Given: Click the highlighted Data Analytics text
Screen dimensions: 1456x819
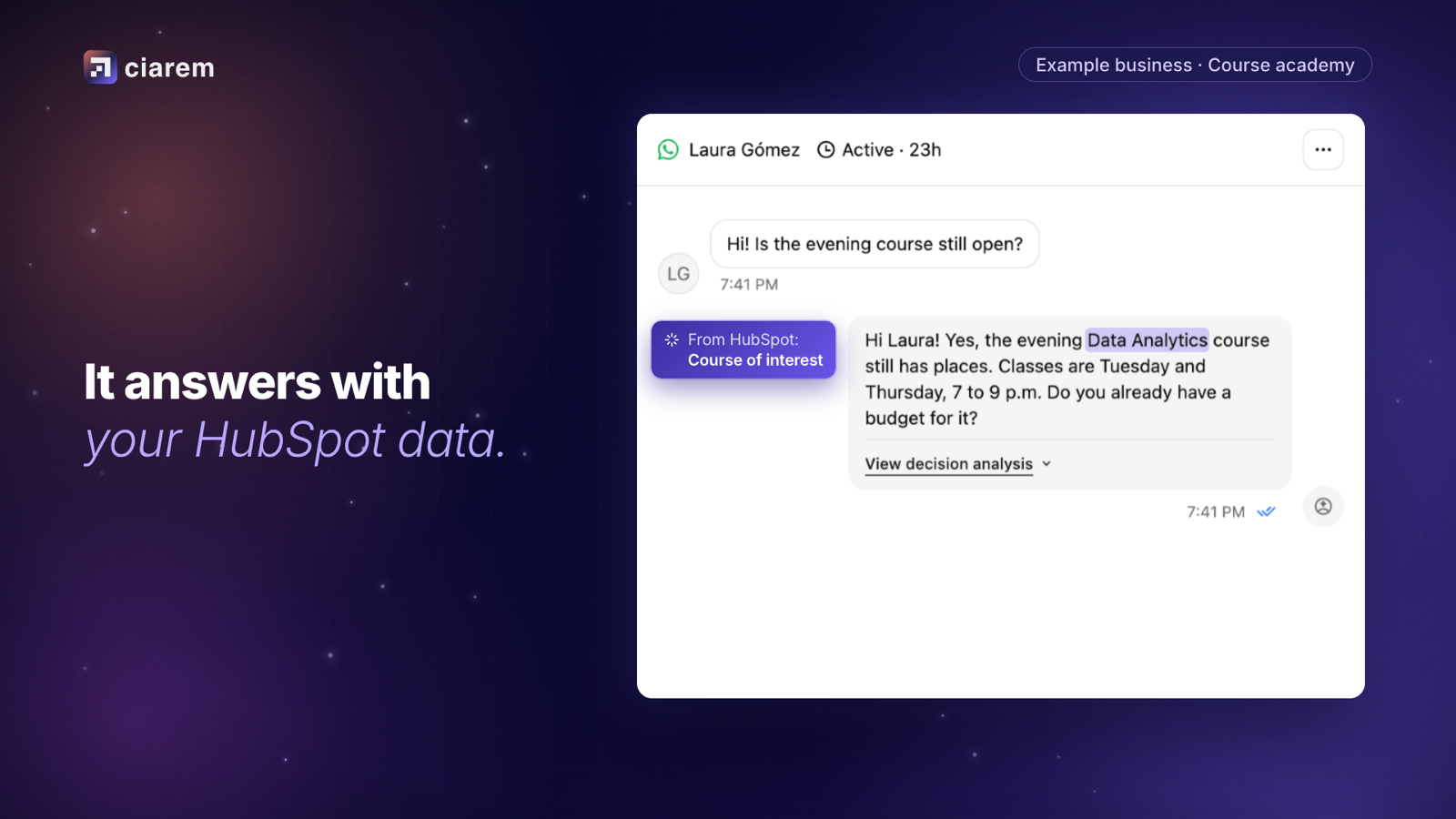Looking at the screenshot, I should pyautogui.click(x=1147, y=339).
